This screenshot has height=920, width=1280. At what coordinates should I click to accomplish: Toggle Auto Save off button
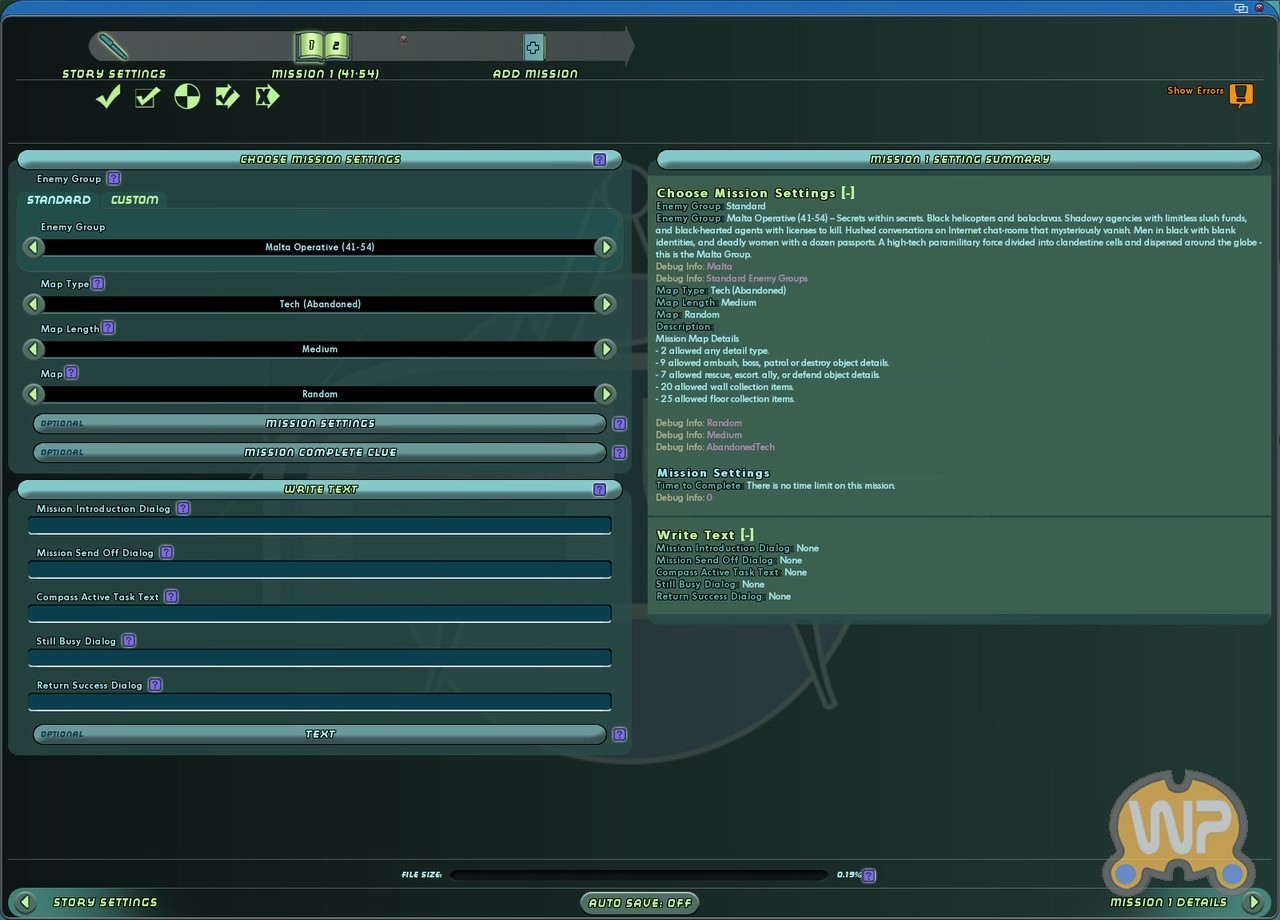(x=640, y=902)
